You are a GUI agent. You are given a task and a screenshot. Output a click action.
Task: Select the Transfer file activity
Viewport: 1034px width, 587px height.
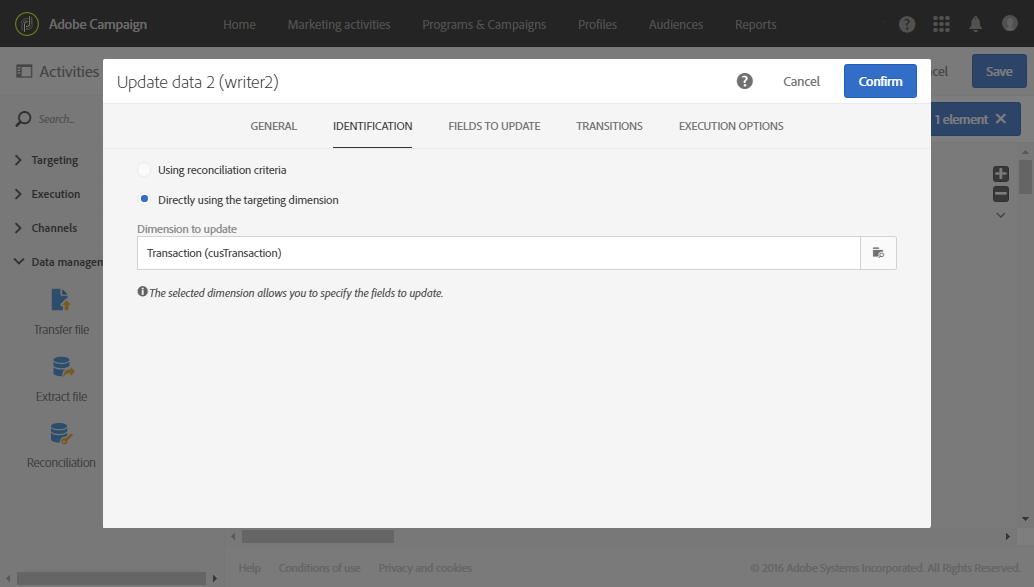pyautogui.click(x=61, y=312)
